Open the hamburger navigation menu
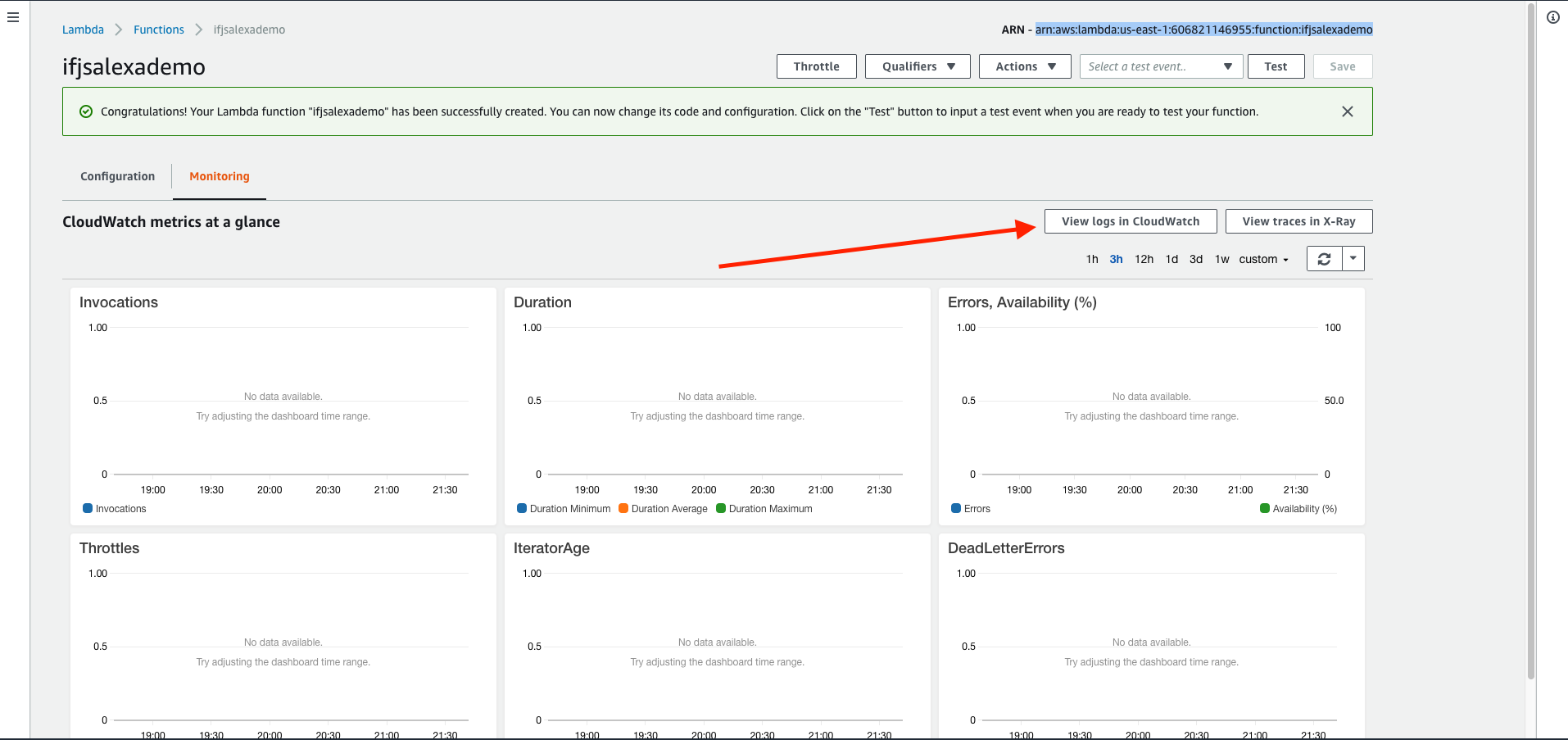The width and height of the screenshot is (1568, 740). pos(13,17)
